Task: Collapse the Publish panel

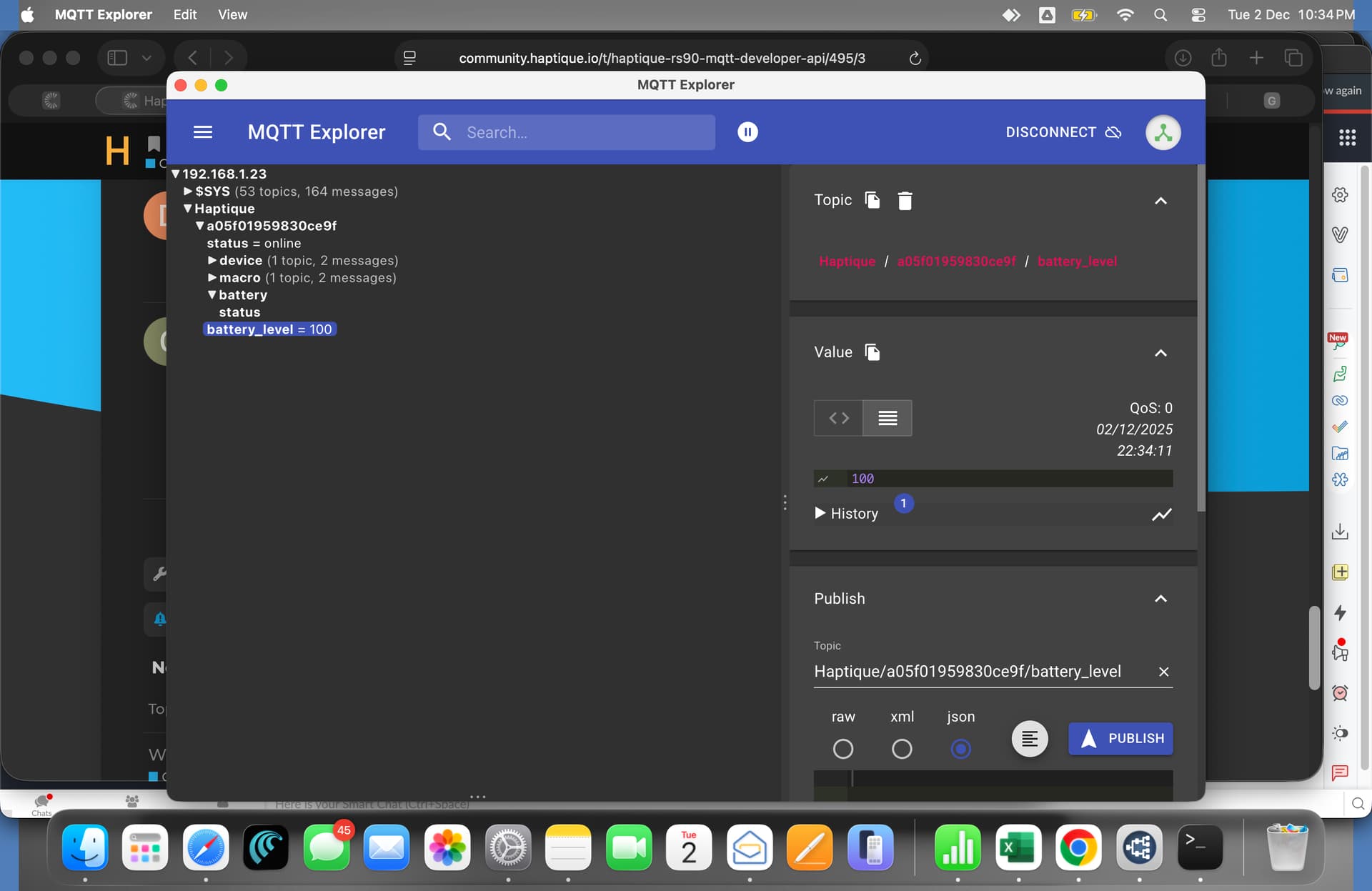Action: coord(1160,599)
